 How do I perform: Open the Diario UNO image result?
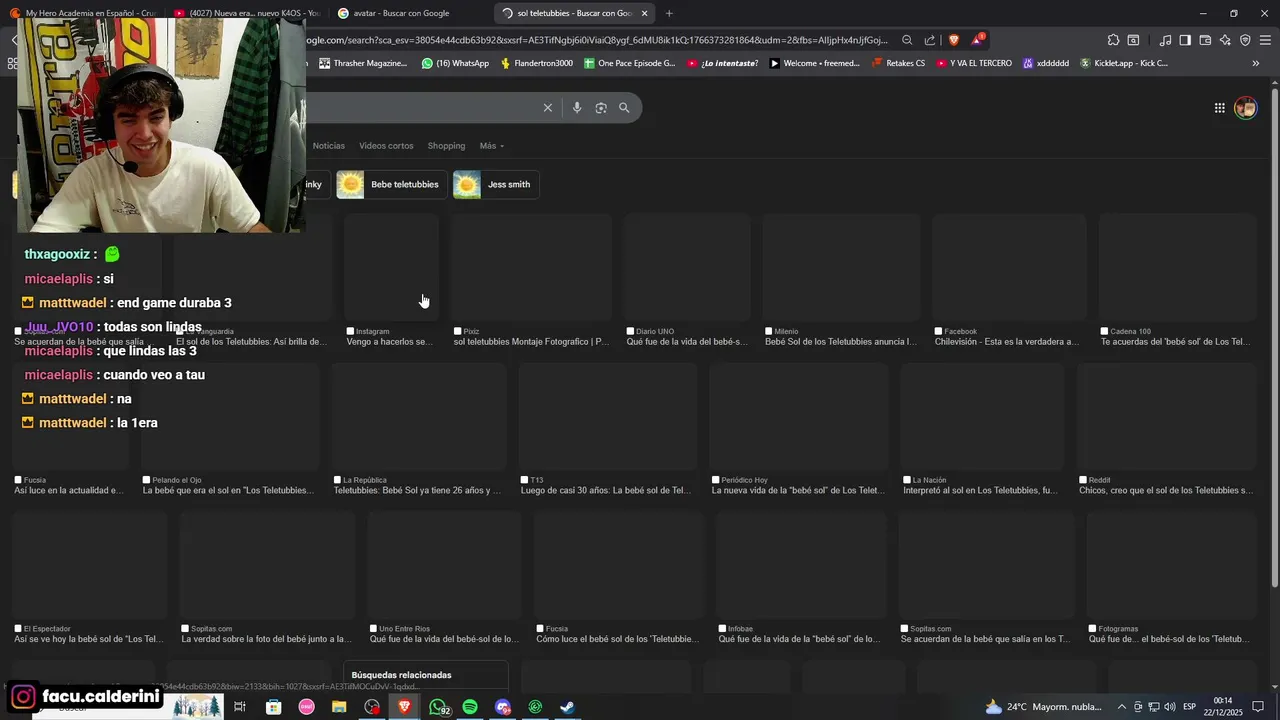pyautogui.click(x=687, y=280)
